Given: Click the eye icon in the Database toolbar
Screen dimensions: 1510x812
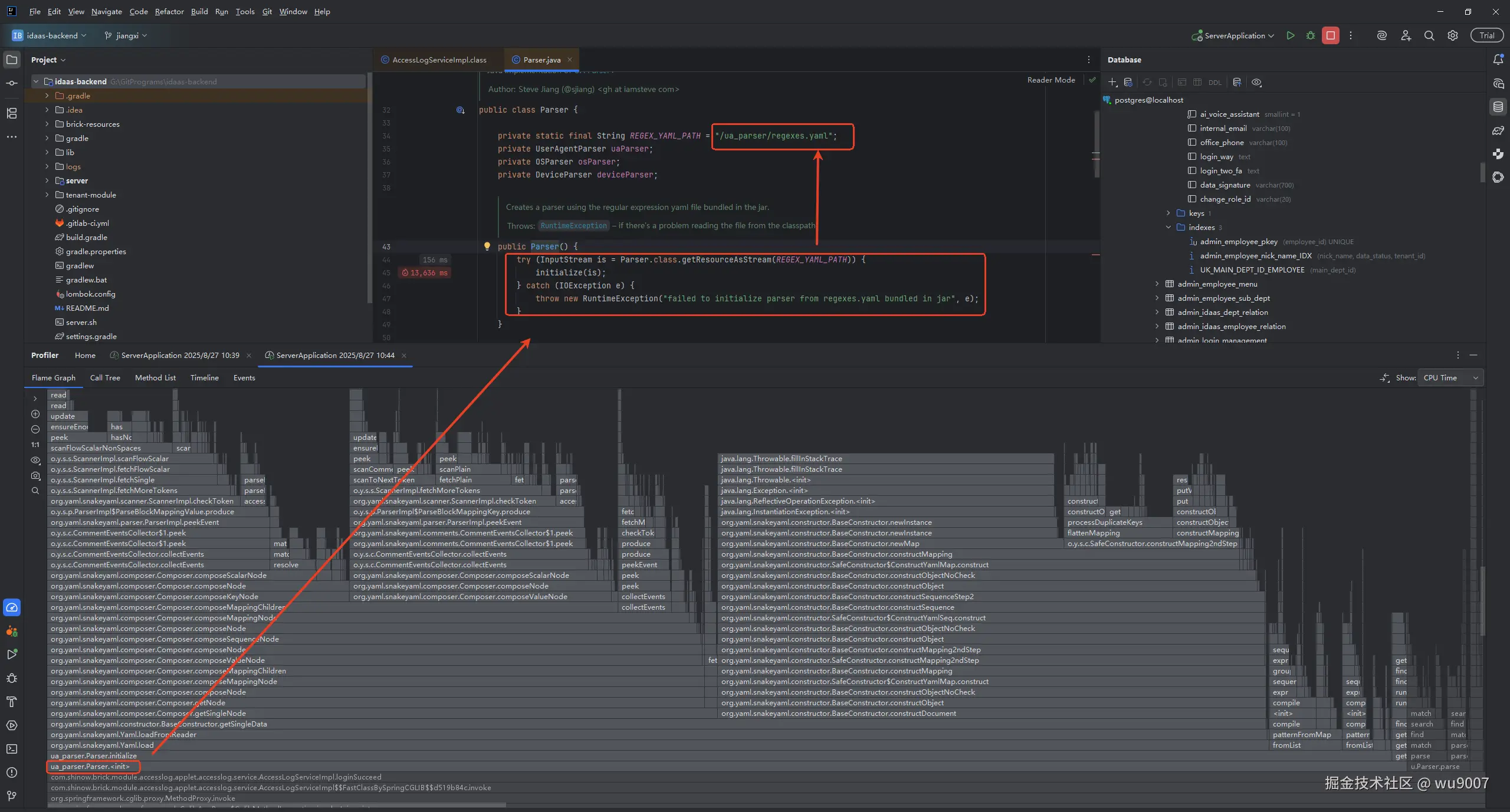Looking at the screenshot, I should click(1256, 83).
